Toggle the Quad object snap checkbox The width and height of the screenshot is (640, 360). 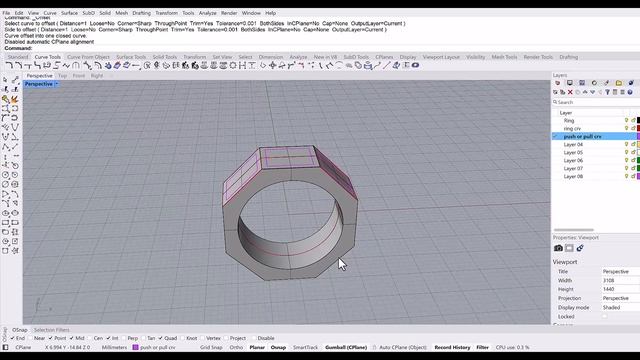coord(160,338)
